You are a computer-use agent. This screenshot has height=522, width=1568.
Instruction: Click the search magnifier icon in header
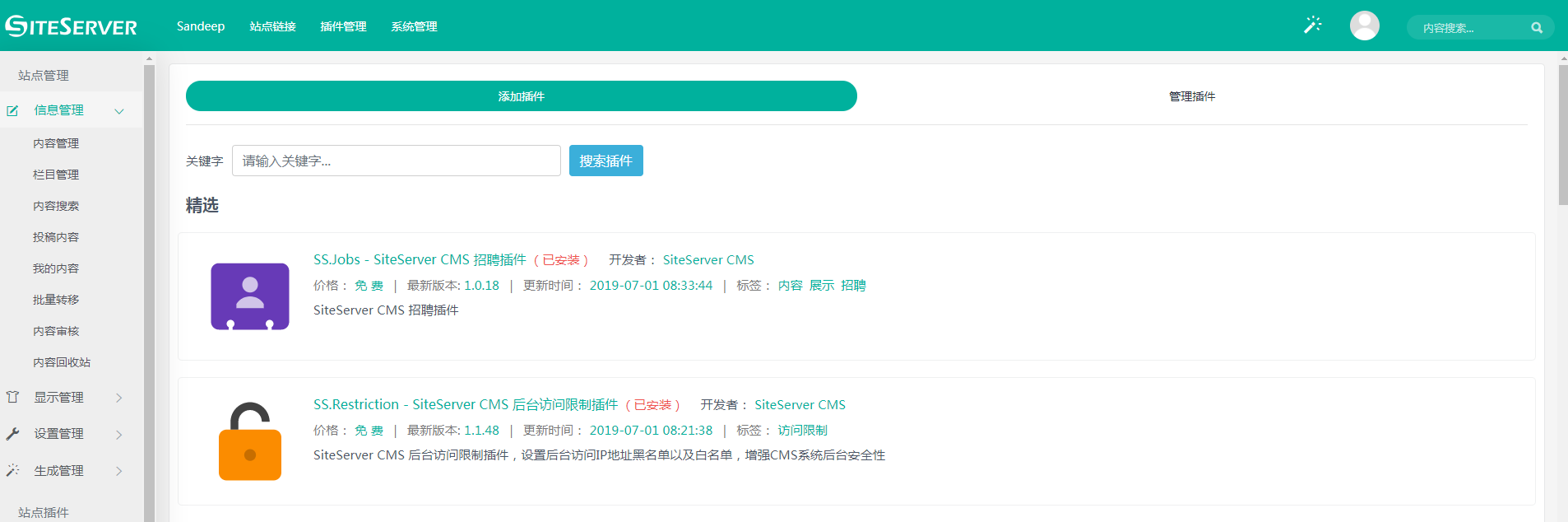(1536, 28)
